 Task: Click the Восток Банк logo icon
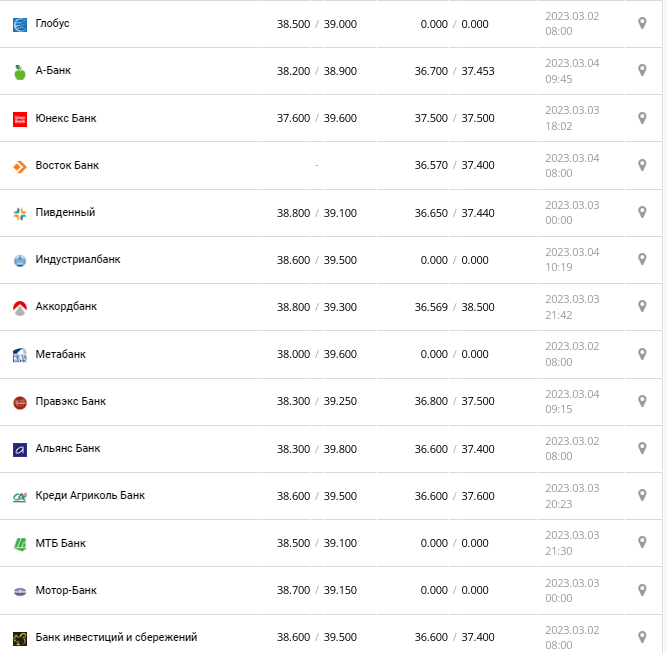coord(20,166)
